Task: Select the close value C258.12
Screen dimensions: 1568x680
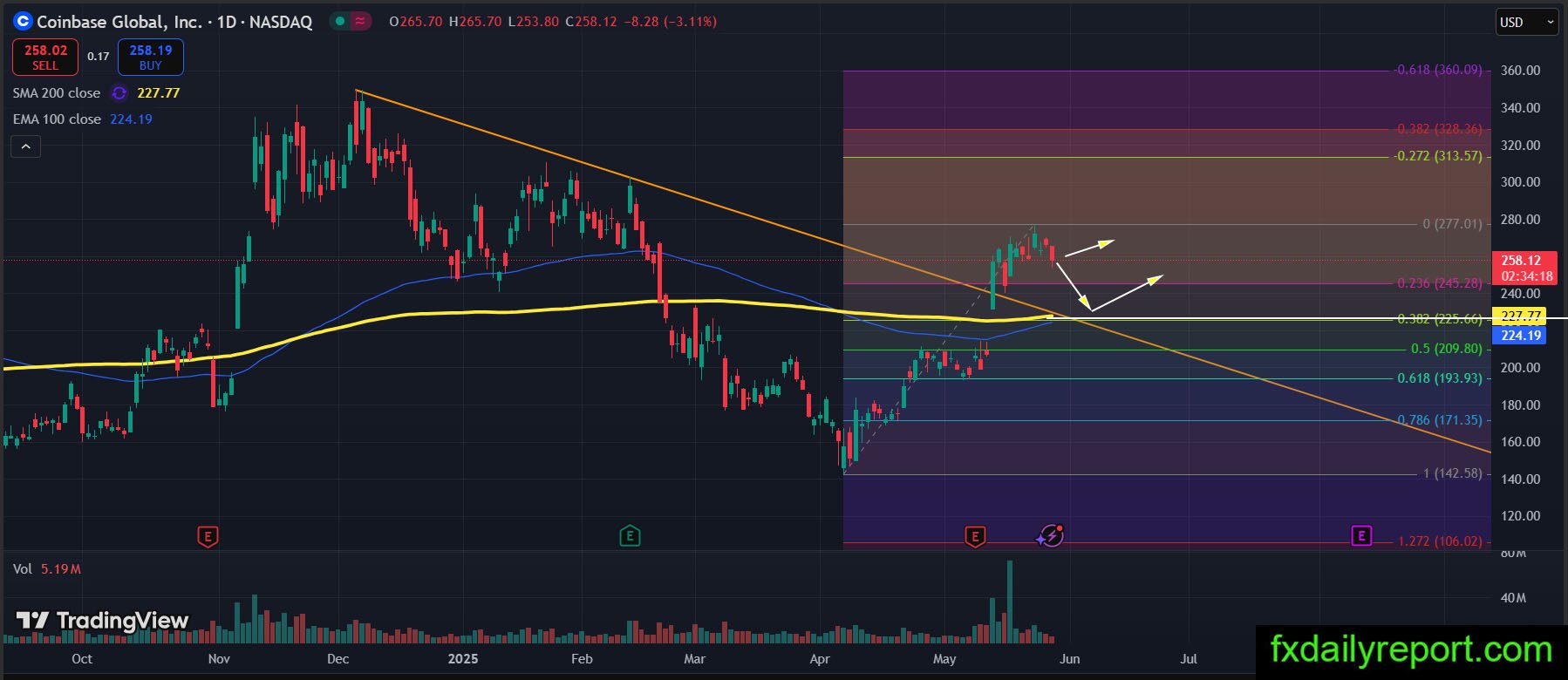Action: pos(591,22)
